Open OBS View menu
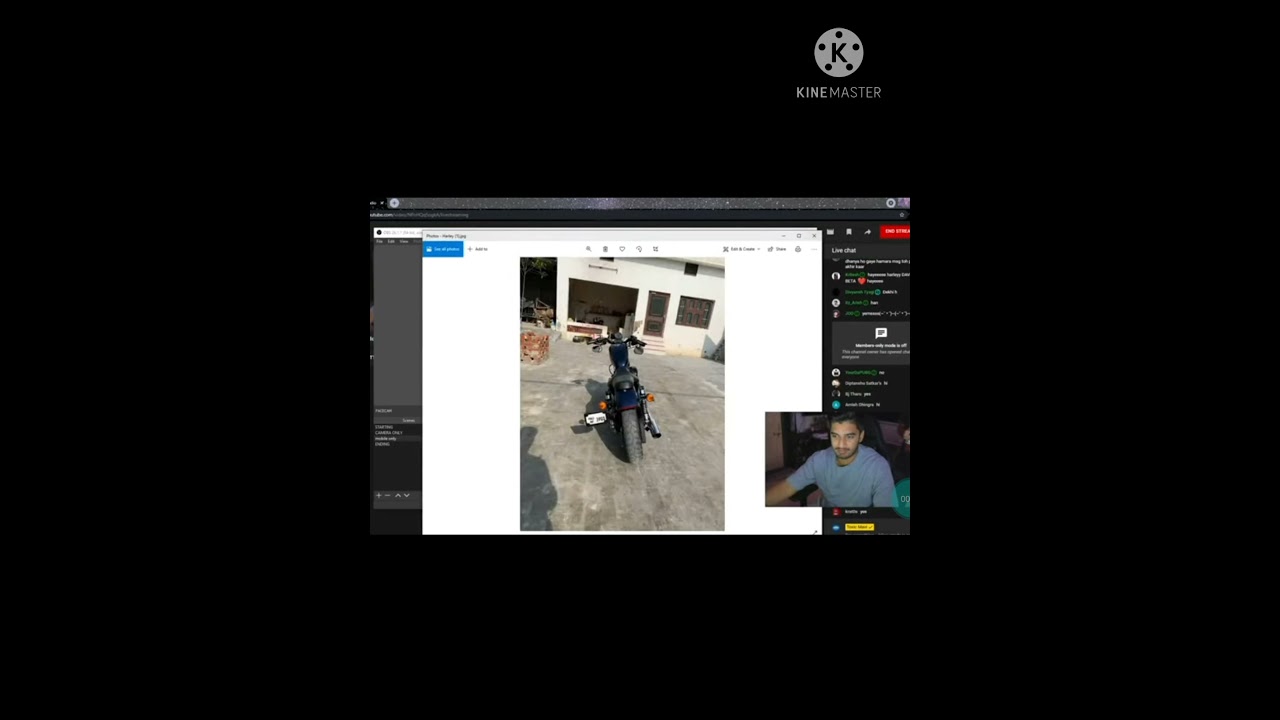 (404, 241)
